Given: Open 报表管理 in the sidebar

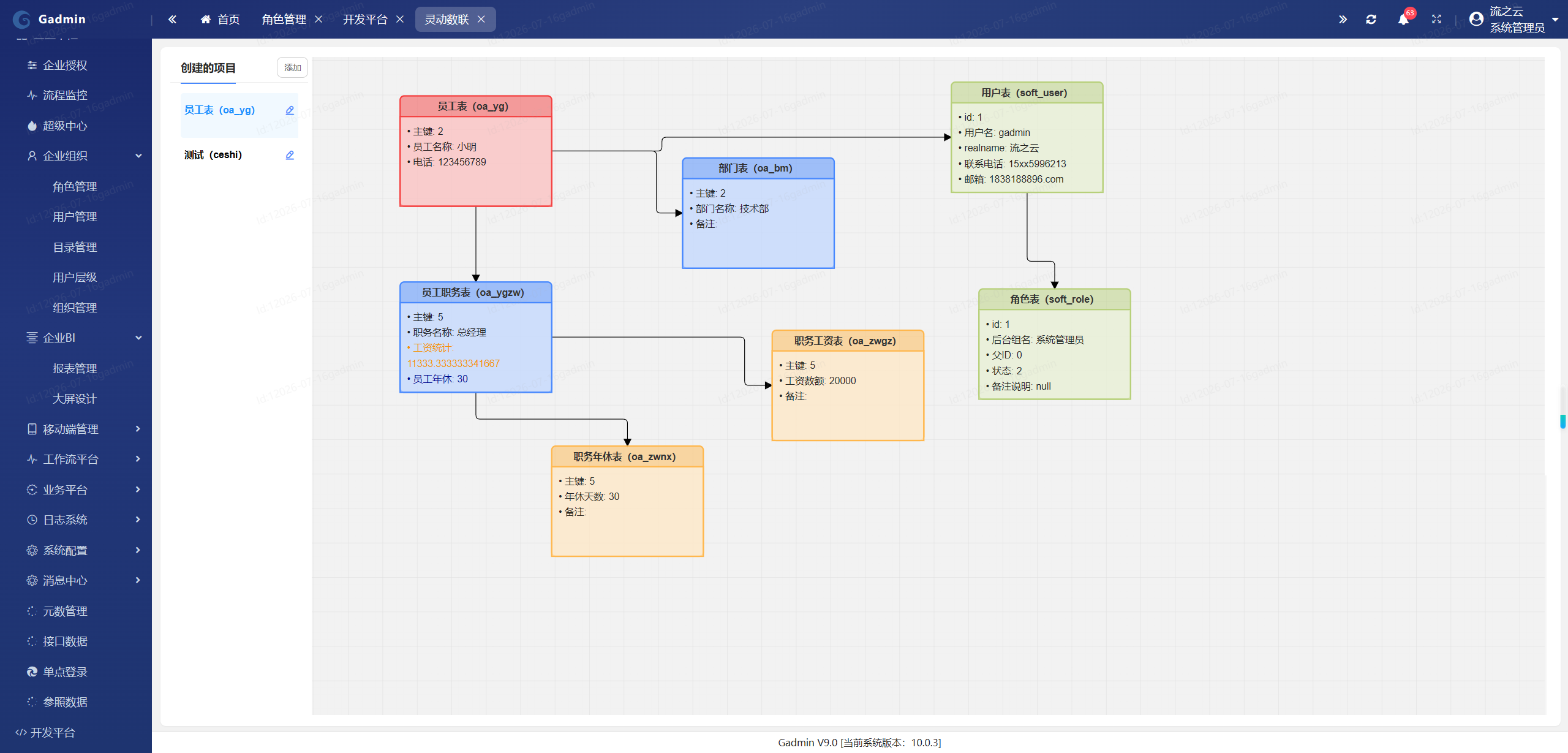Looking at the screenshot, I should coord(75,368).
